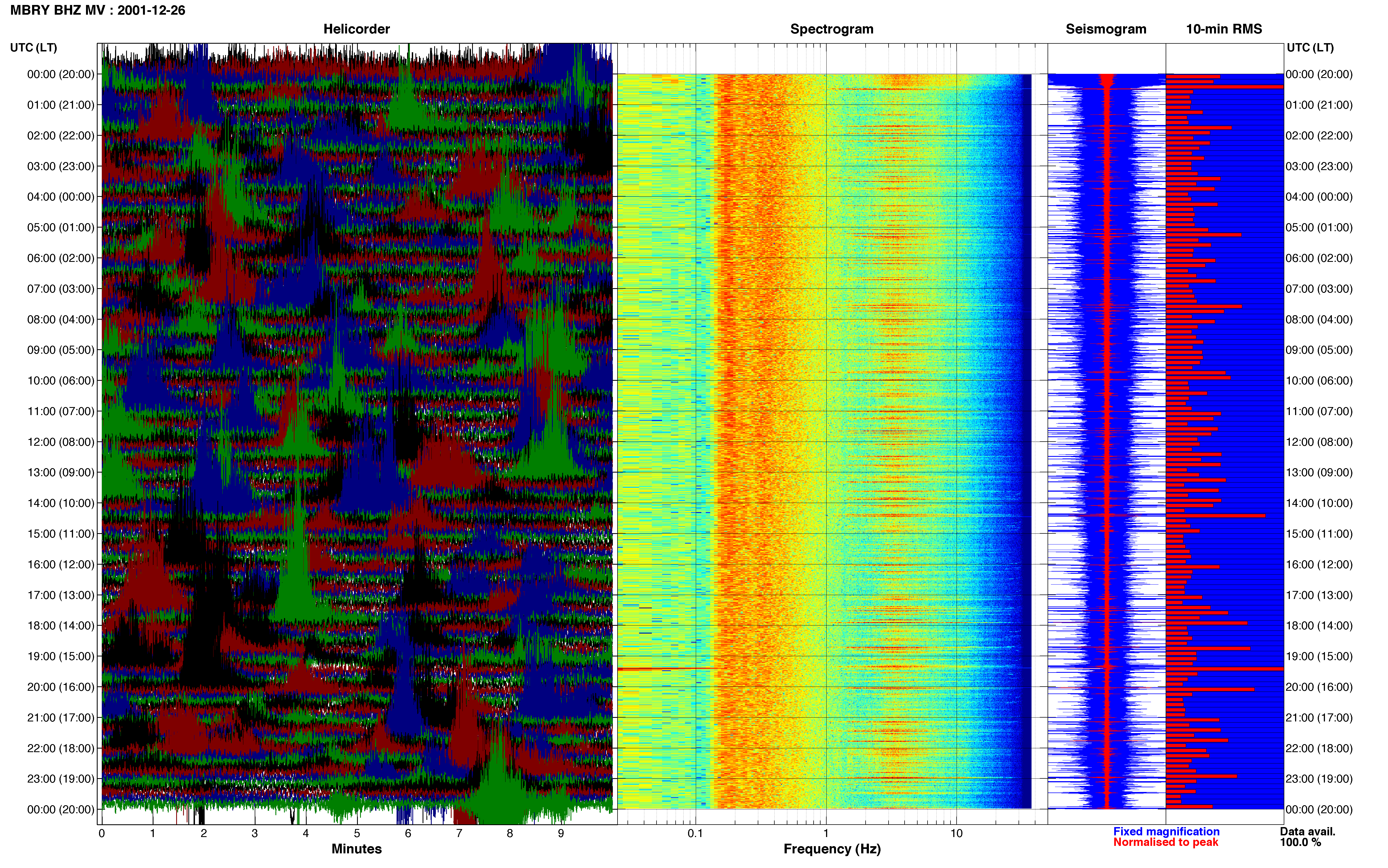Click the left '21:00 (17:00)' time label
This screenshot has height=868, width=1388.
pyautogui.click(x=60, y=718)
